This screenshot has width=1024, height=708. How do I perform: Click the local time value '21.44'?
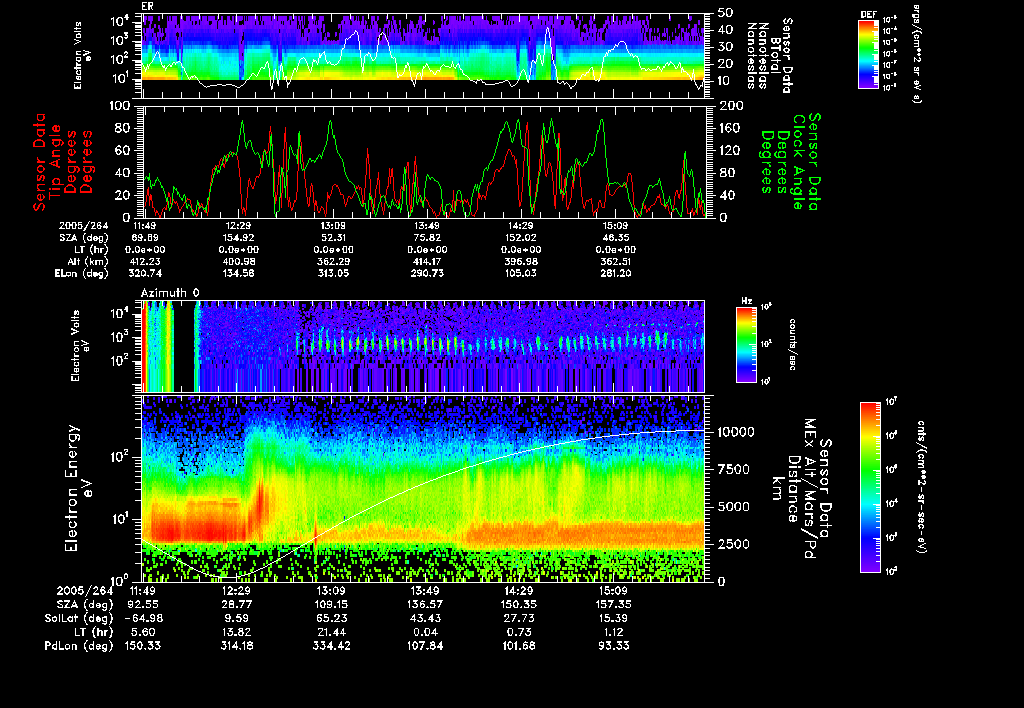[331, 632]
